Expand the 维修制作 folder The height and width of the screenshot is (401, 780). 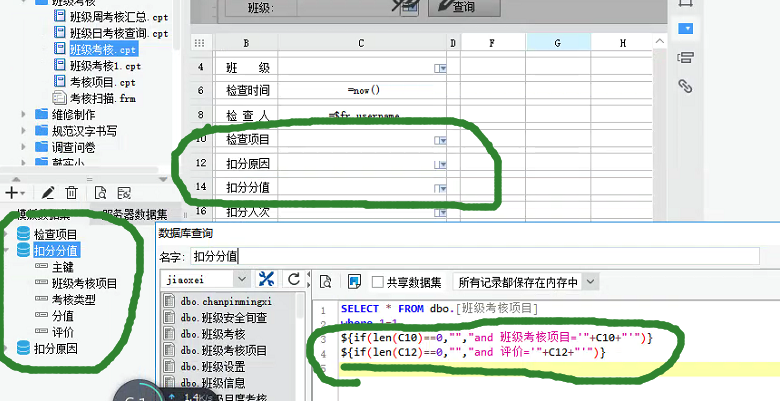coord(23,114)
